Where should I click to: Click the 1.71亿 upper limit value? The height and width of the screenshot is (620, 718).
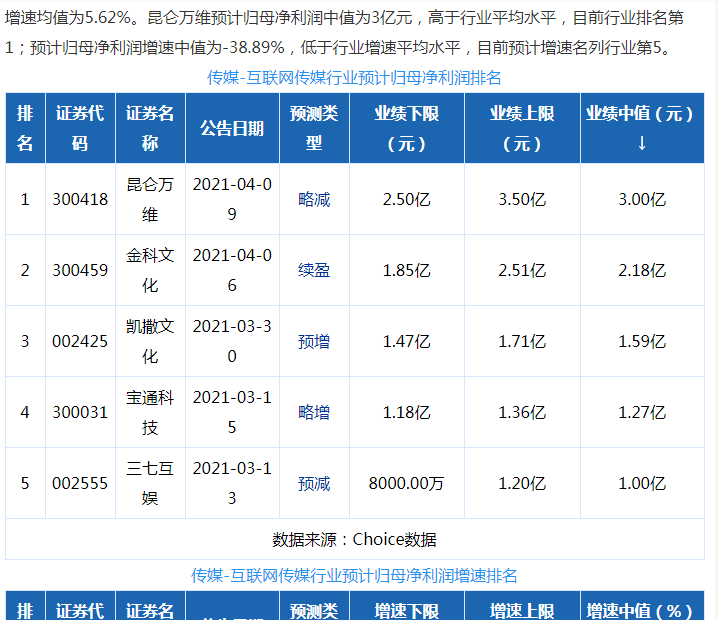pos(522,342)
